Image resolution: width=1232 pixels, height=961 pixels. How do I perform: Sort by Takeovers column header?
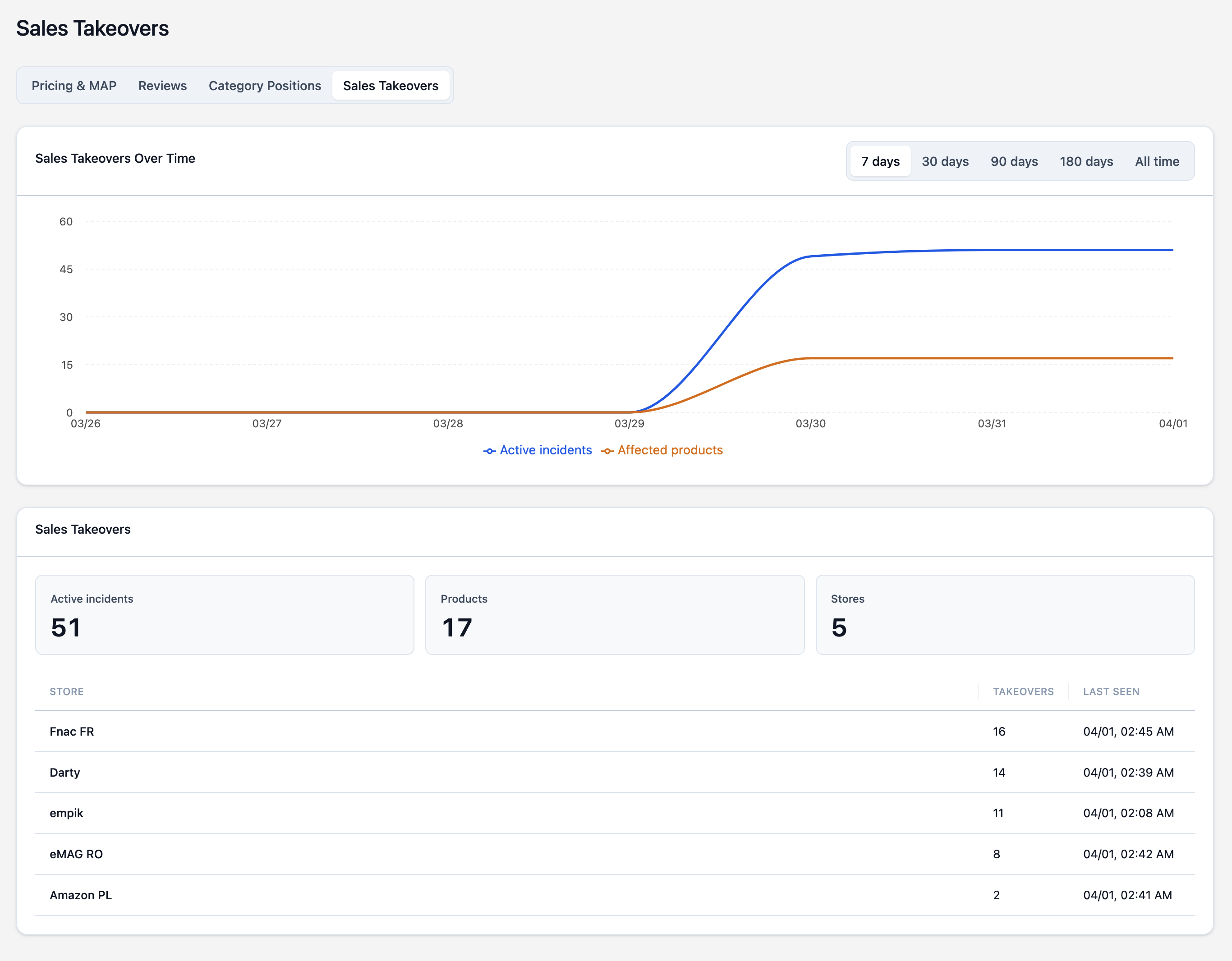tap(1023, 691)
